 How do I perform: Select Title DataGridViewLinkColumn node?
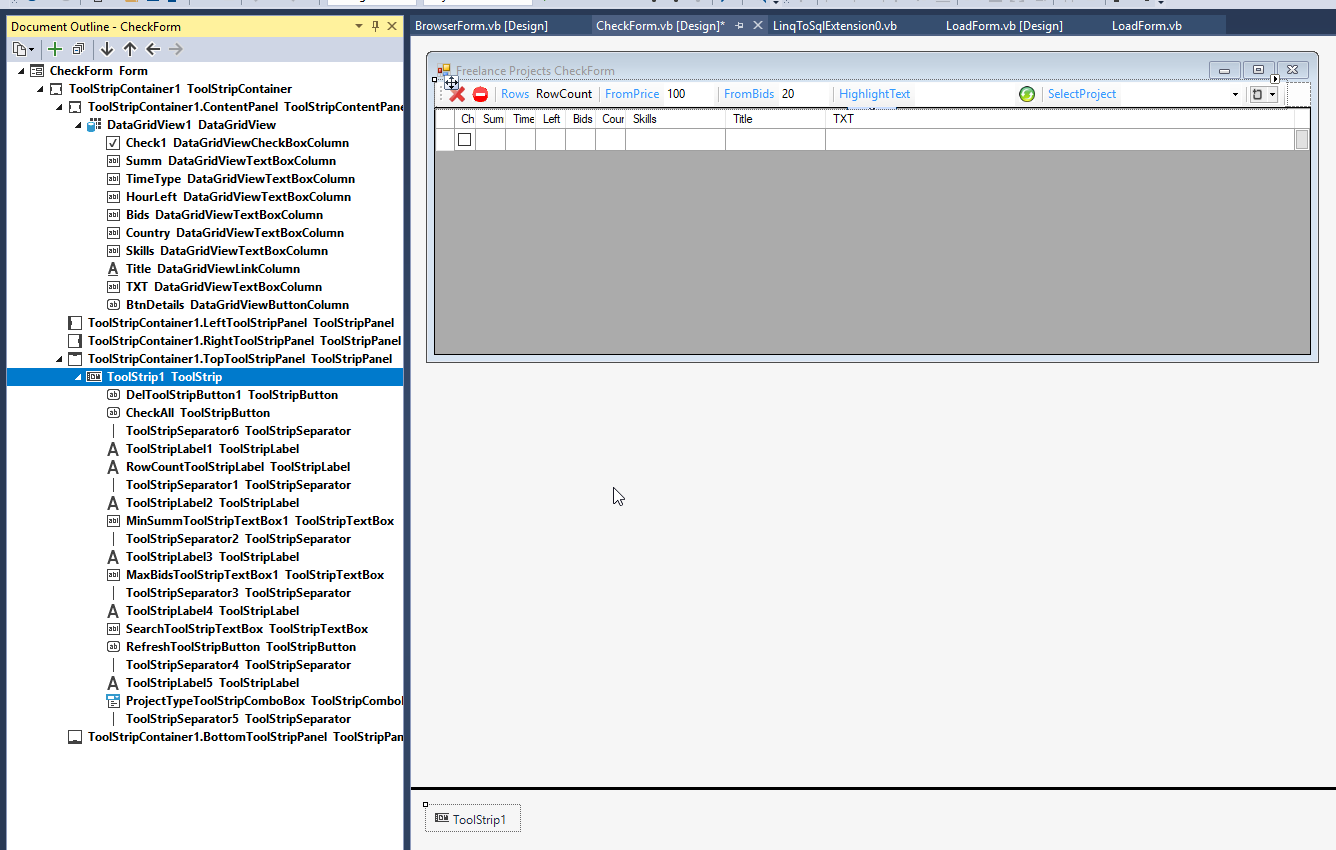coord(213,269)
